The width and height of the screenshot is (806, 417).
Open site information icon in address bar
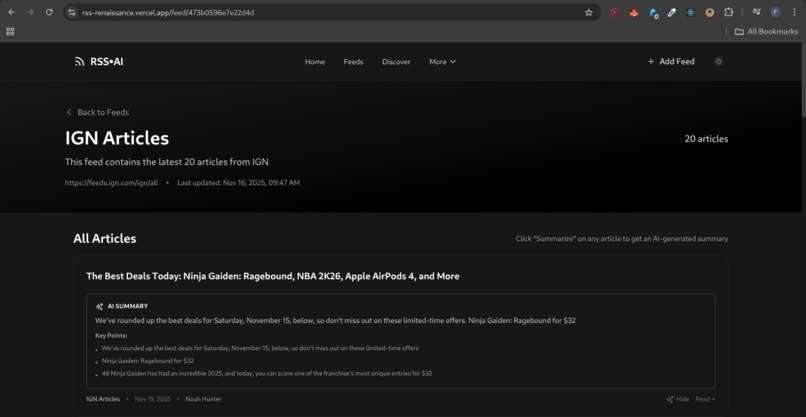72,12
